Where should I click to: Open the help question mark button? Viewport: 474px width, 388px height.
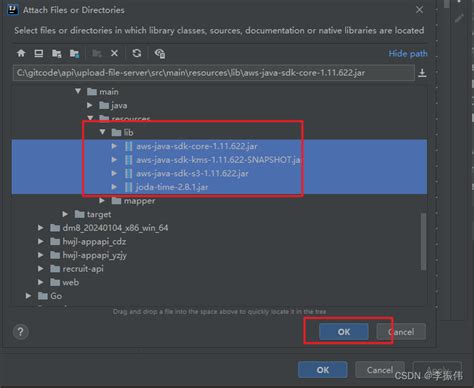(x=20, y=332)
